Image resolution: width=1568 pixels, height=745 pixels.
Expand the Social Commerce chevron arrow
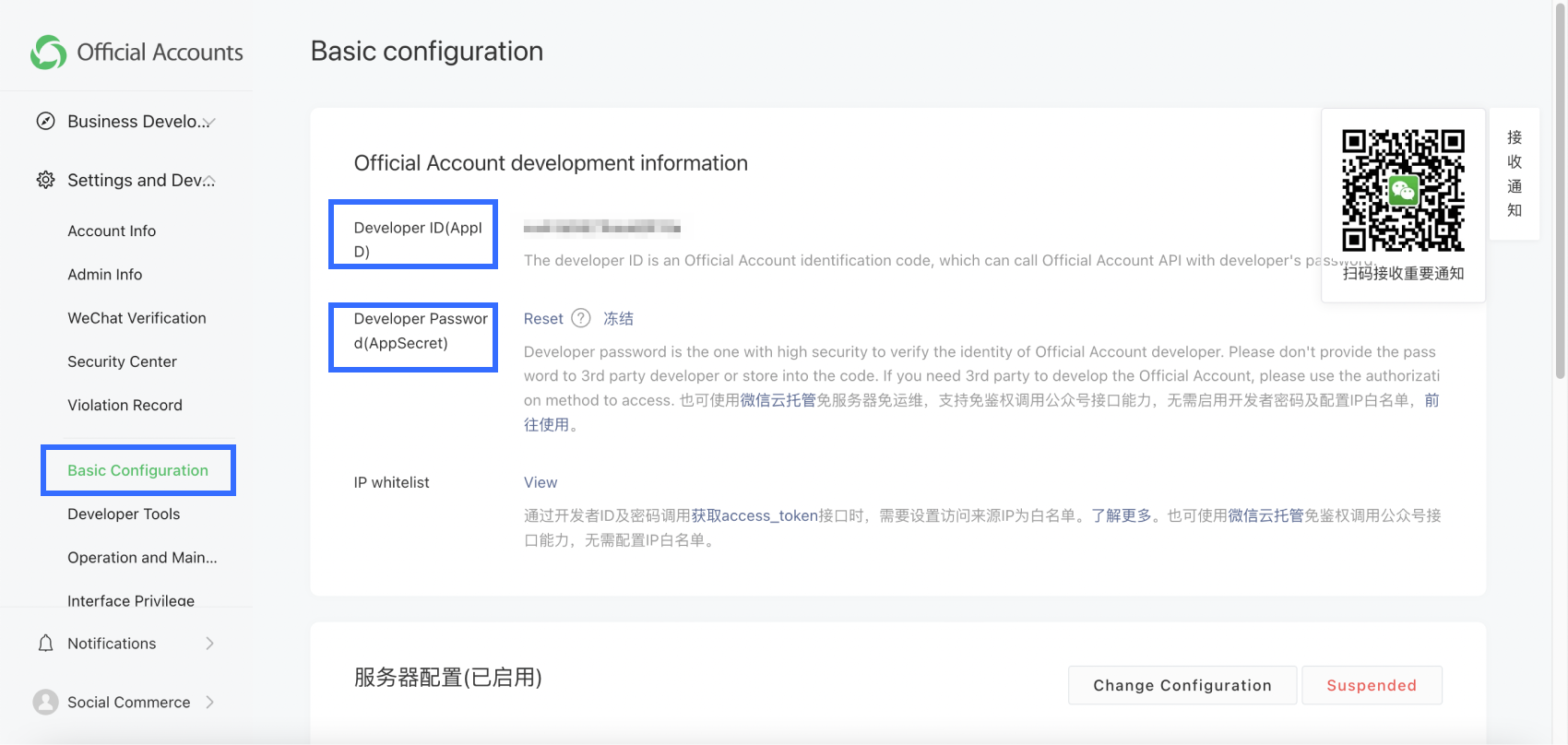pos(209,702)
